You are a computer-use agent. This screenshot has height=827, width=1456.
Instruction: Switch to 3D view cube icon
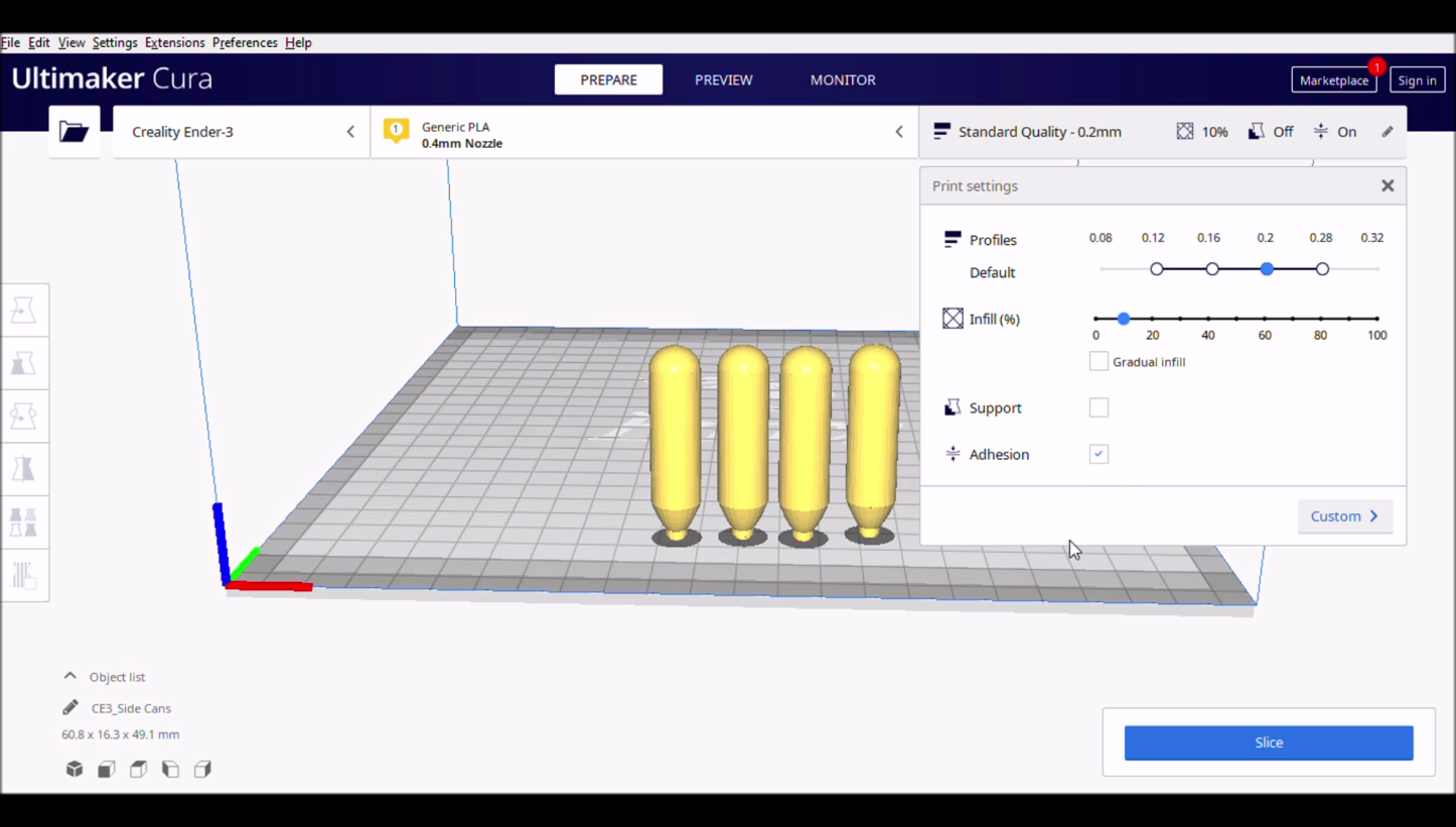(74, 769)
